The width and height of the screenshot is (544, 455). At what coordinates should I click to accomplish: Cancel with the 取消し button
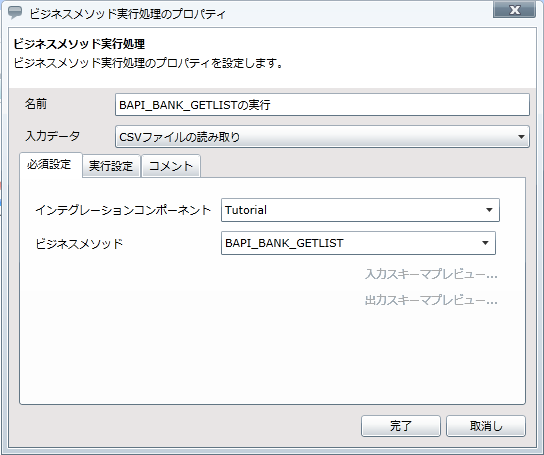[x=486, y=426]
